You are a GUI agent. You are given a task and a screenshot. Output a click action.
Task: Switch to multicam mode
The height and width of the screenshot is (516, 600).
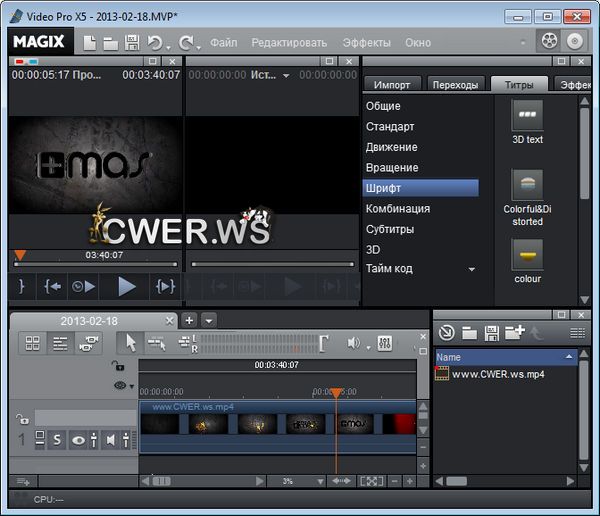point(88,343)
